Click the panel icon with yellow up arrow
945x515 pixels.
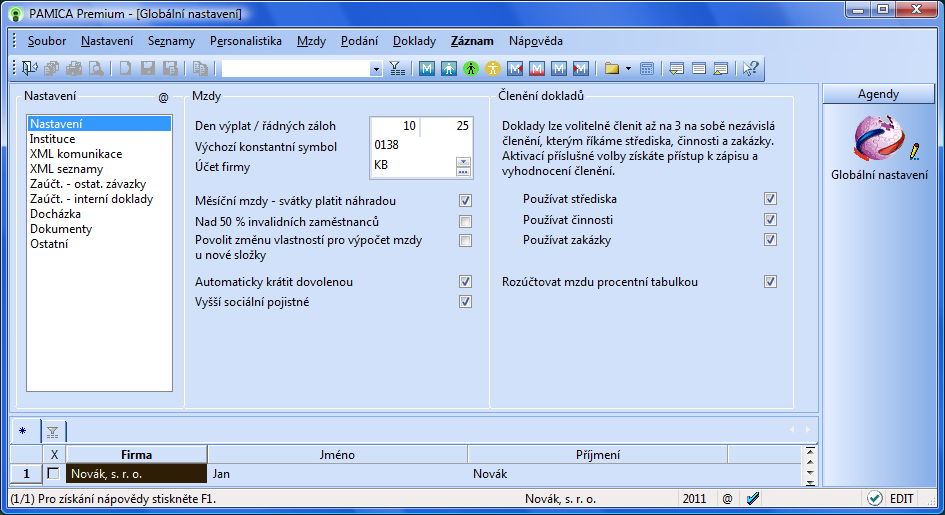(x=721, y=69)
